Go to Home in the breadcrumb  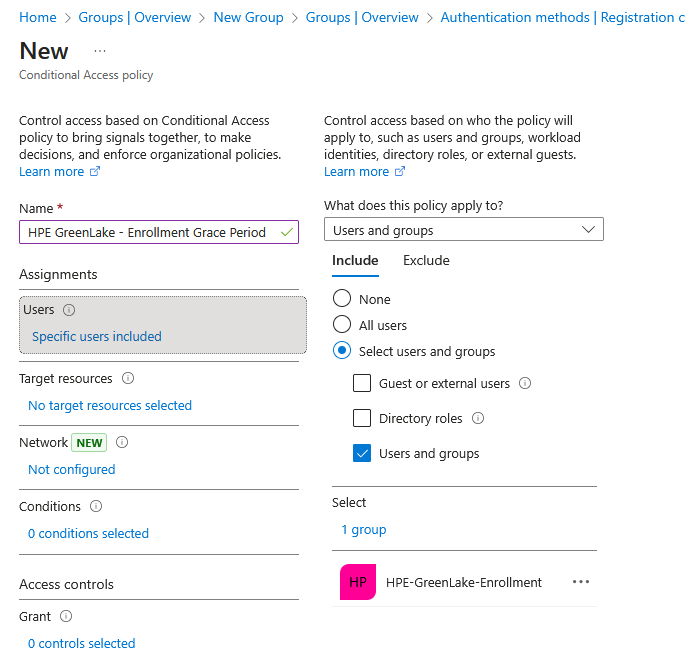(x=38, y=17)
